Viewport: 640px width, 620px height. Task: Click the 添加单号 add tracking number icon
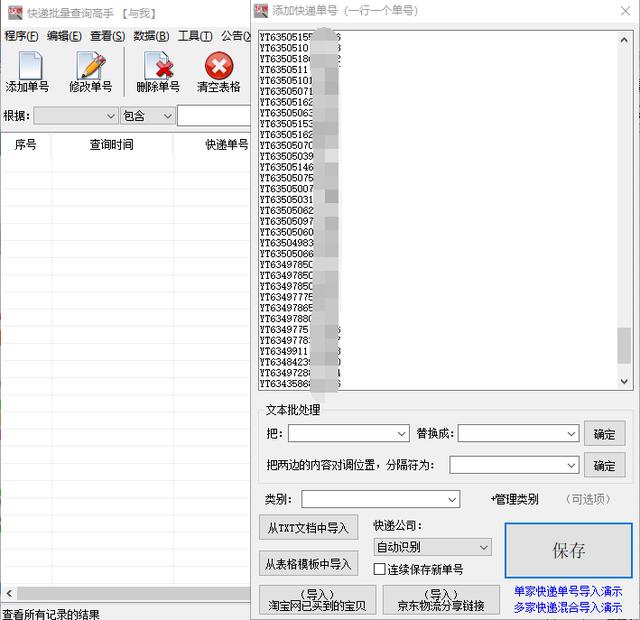pyautogui.click(x=27, y=67)
